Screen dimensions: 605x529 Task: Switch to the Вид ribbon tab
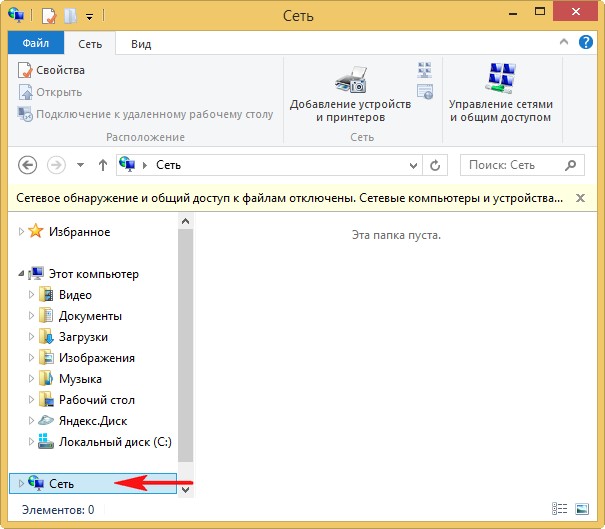click(142, 44)
